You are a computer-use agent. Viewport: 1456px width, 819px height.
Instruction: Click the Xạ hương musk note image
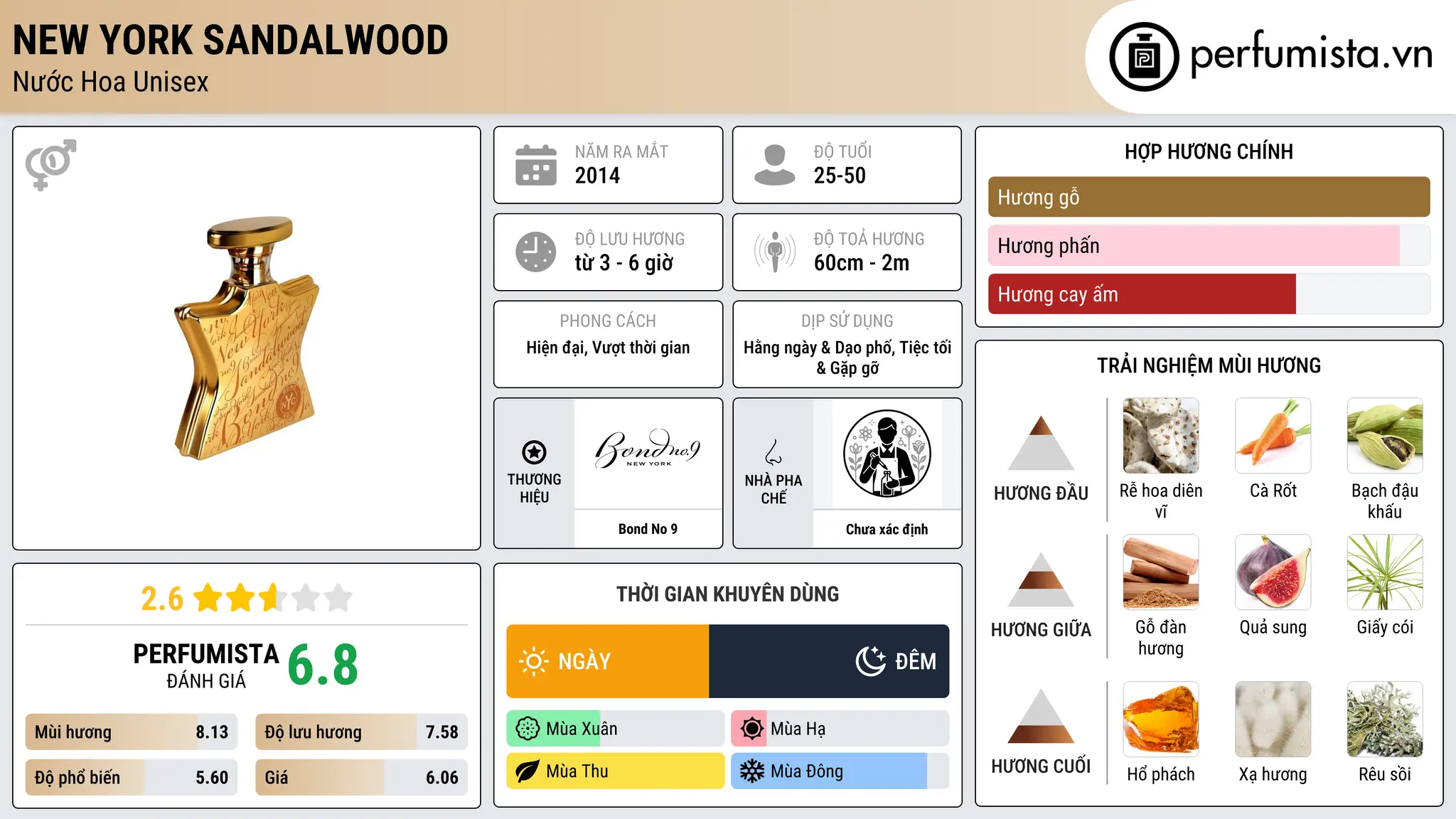[1273, 719]
